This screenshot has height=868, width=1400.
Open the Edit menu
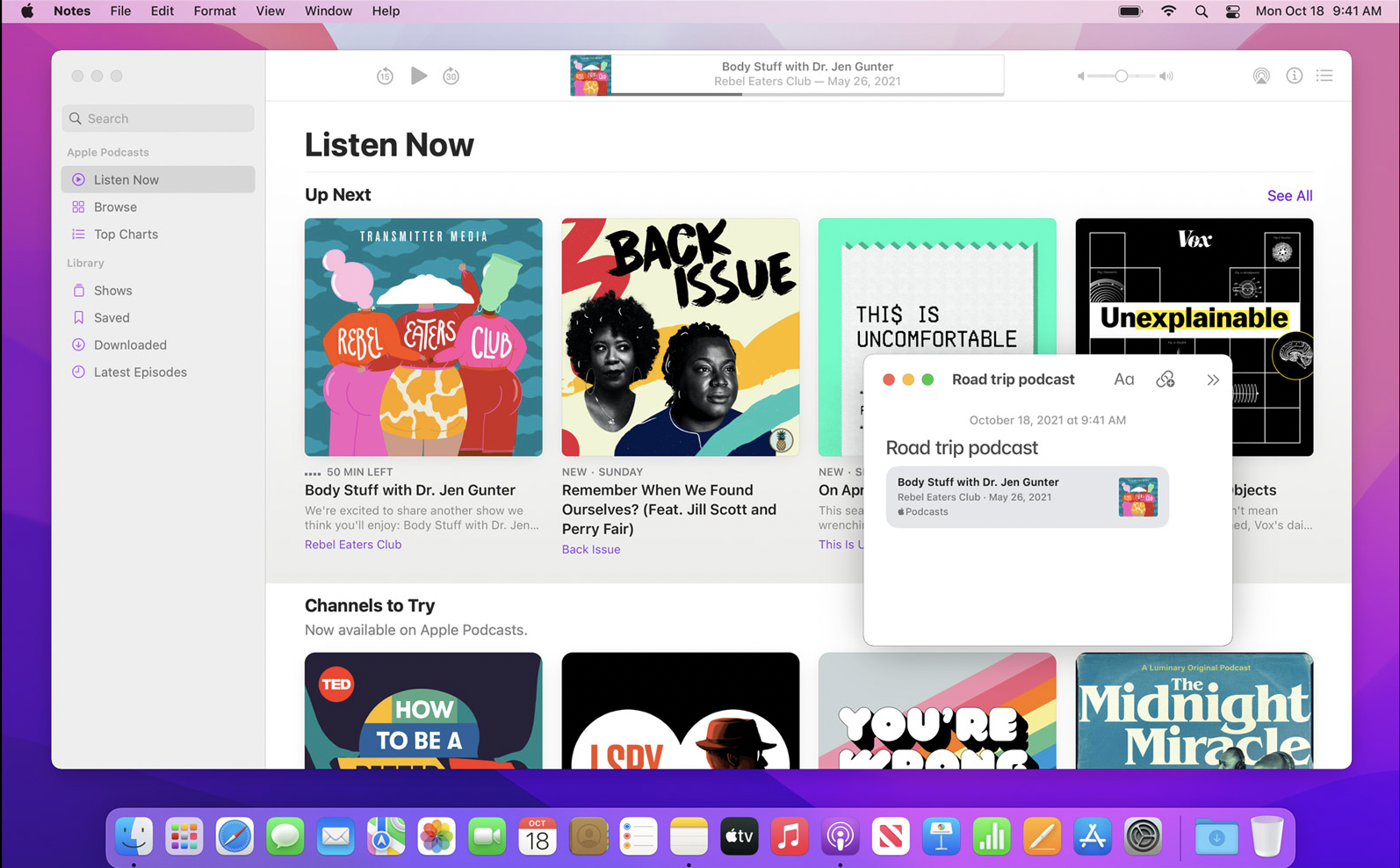coord(162,11)
